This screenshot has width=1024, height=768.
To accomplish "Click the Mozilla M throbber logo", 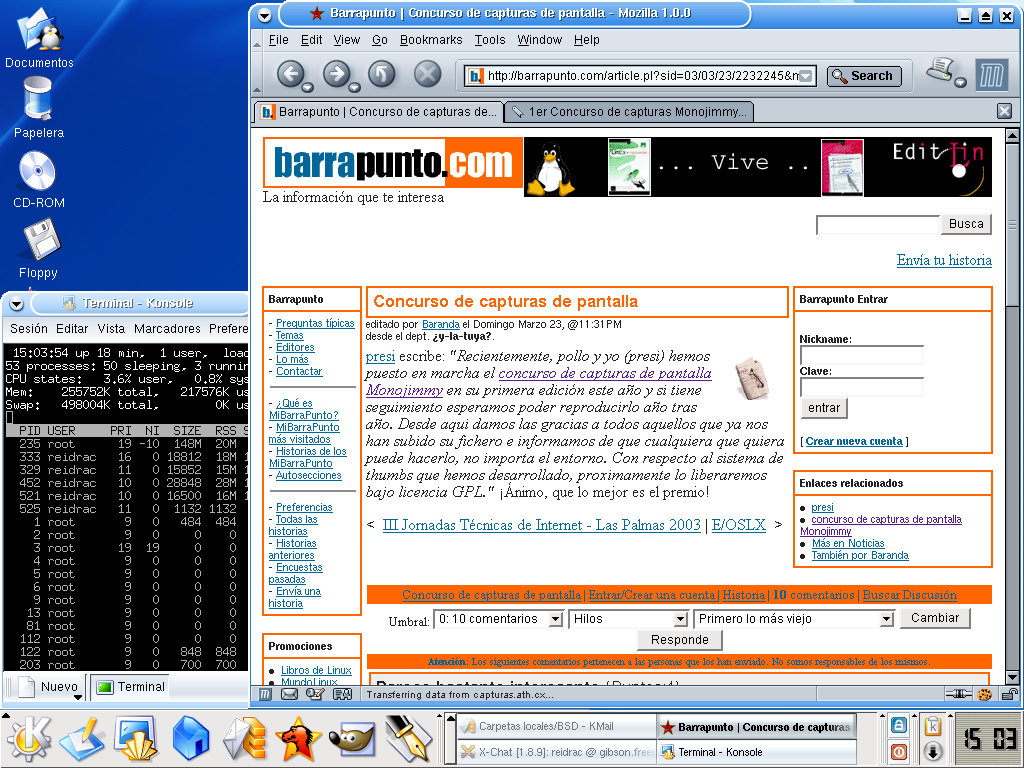I will (991, 75).
